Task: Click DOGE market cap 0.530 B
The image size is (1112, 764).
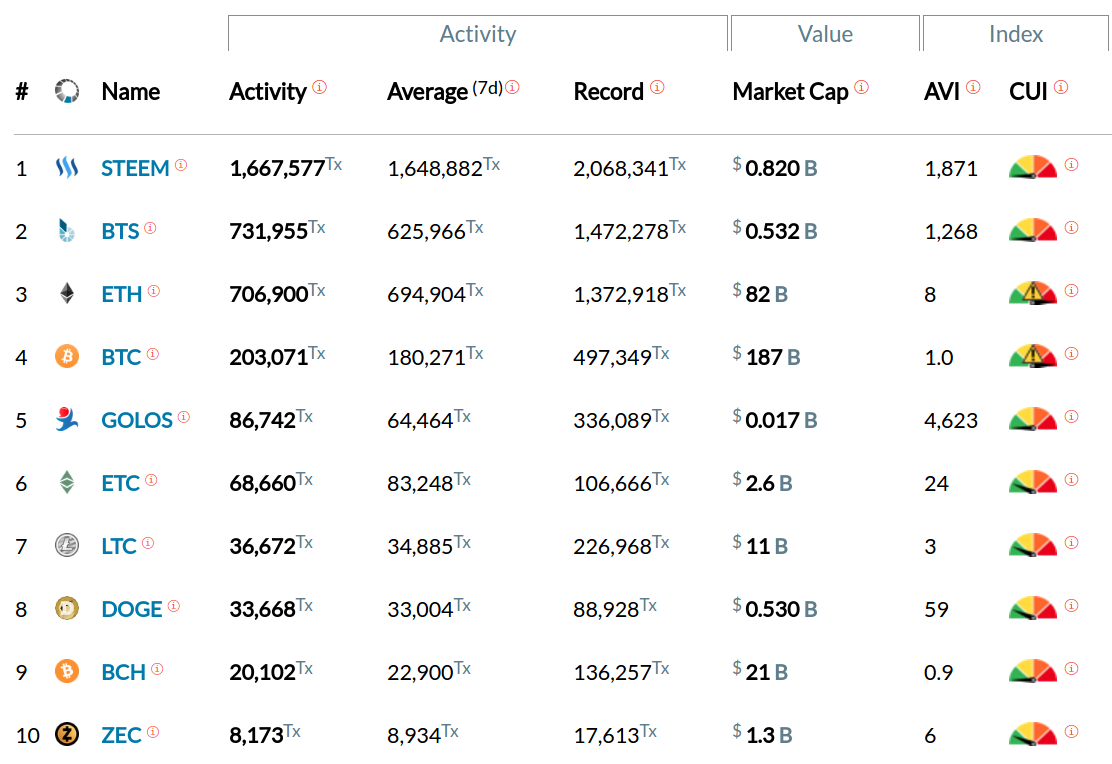Action: click(x=781, y=609)
